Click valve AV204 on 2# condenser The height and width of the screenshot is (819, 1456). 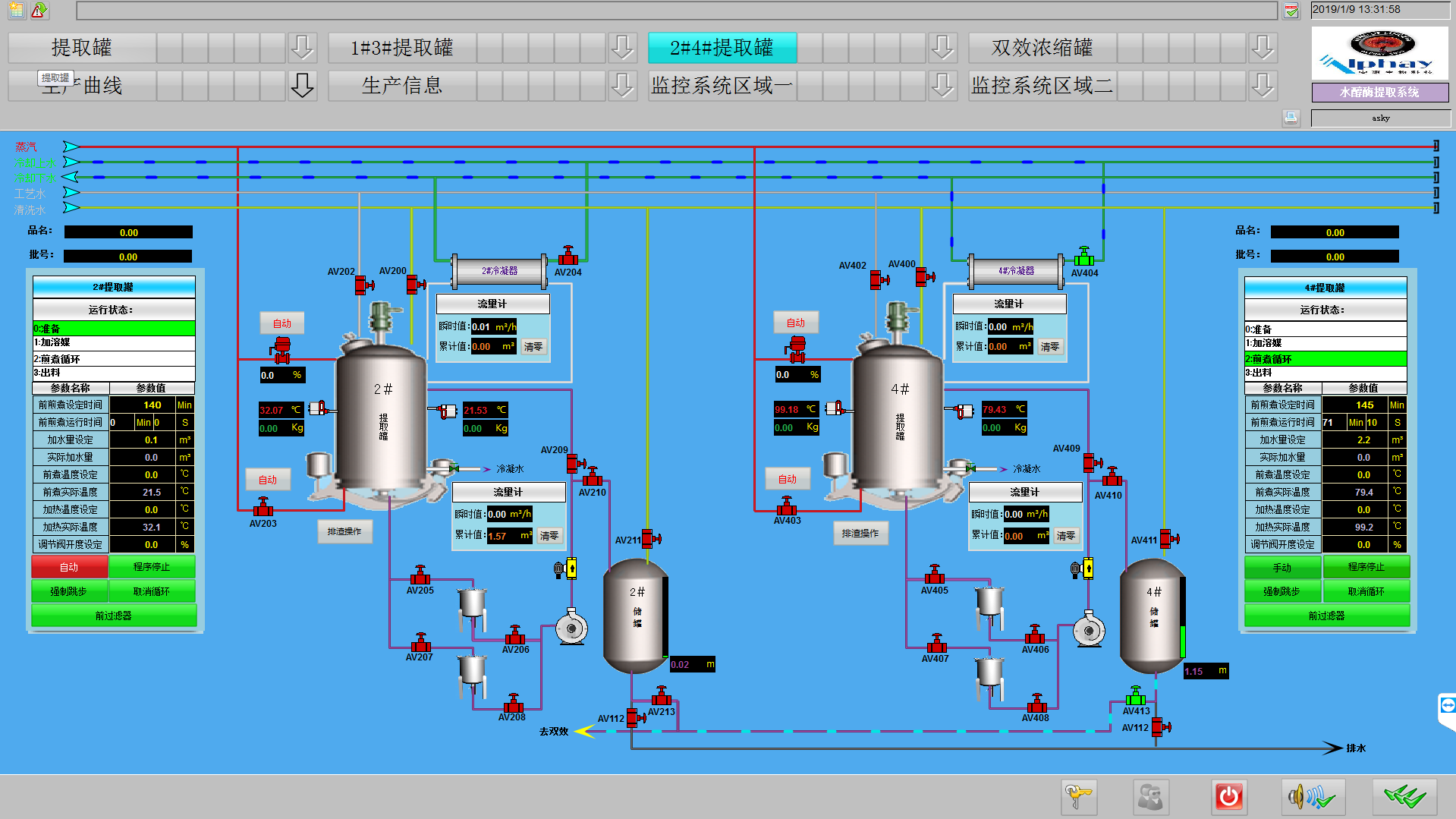click(568, 256)
